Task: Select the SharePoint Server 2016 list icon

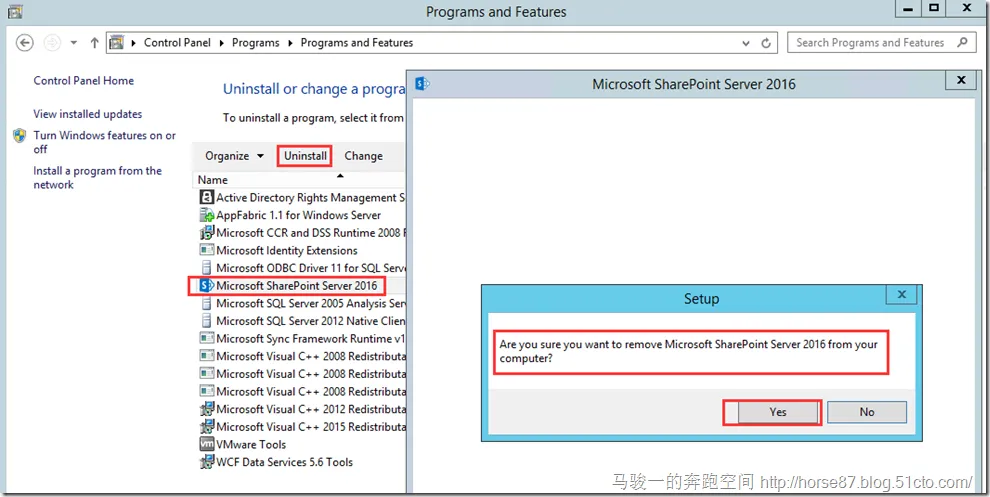Action: pos(207,286)
